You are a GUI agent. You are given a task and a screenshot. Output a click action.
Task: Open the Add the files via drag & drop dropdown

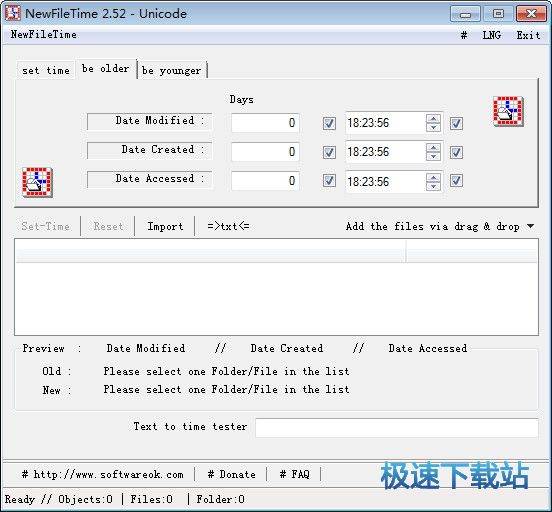(440, 226)
